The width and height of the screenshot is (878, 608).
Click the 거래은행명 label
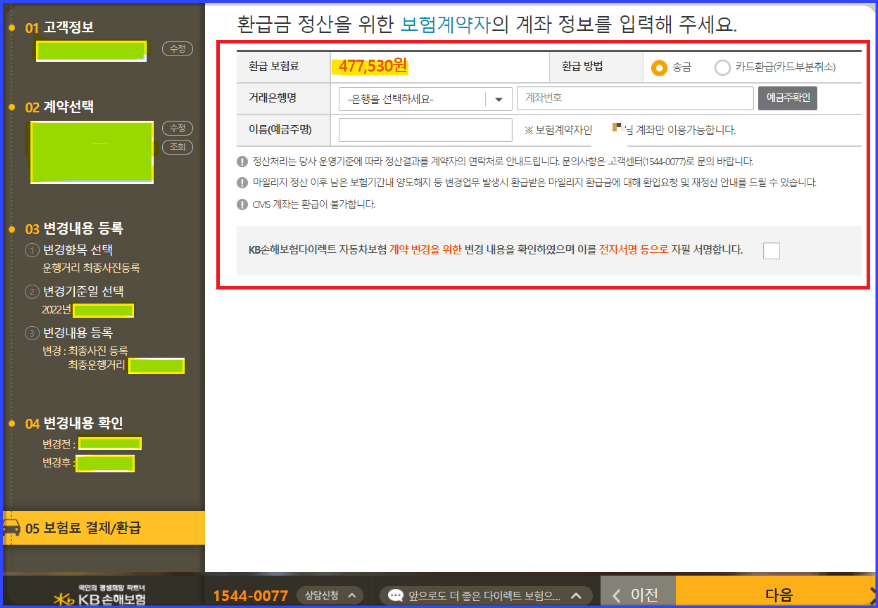[x=273, y=98]
